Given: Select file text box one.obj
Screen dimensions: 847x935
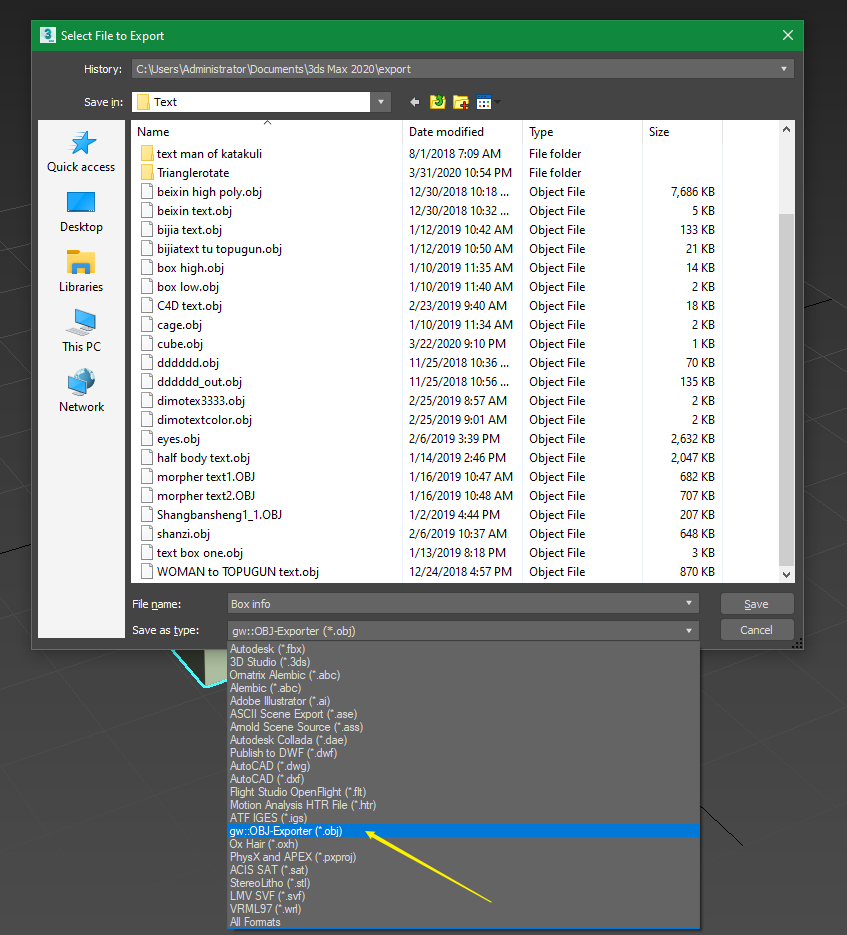Looking at the screenshot, I should coord(199,553).
